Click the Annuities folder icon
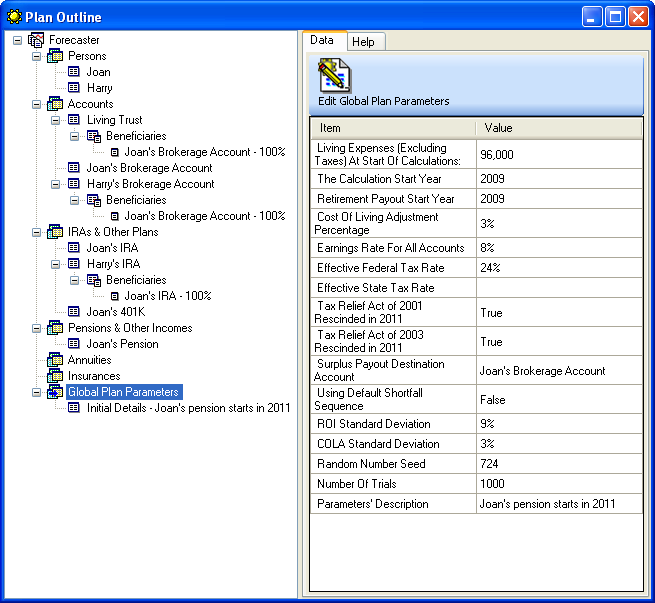 tap(55, 360)
